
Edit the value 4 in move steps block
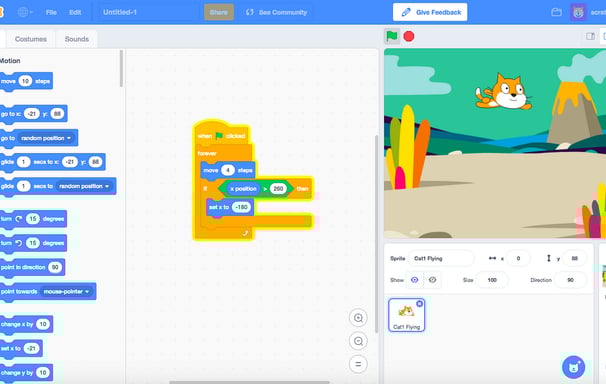228,170
